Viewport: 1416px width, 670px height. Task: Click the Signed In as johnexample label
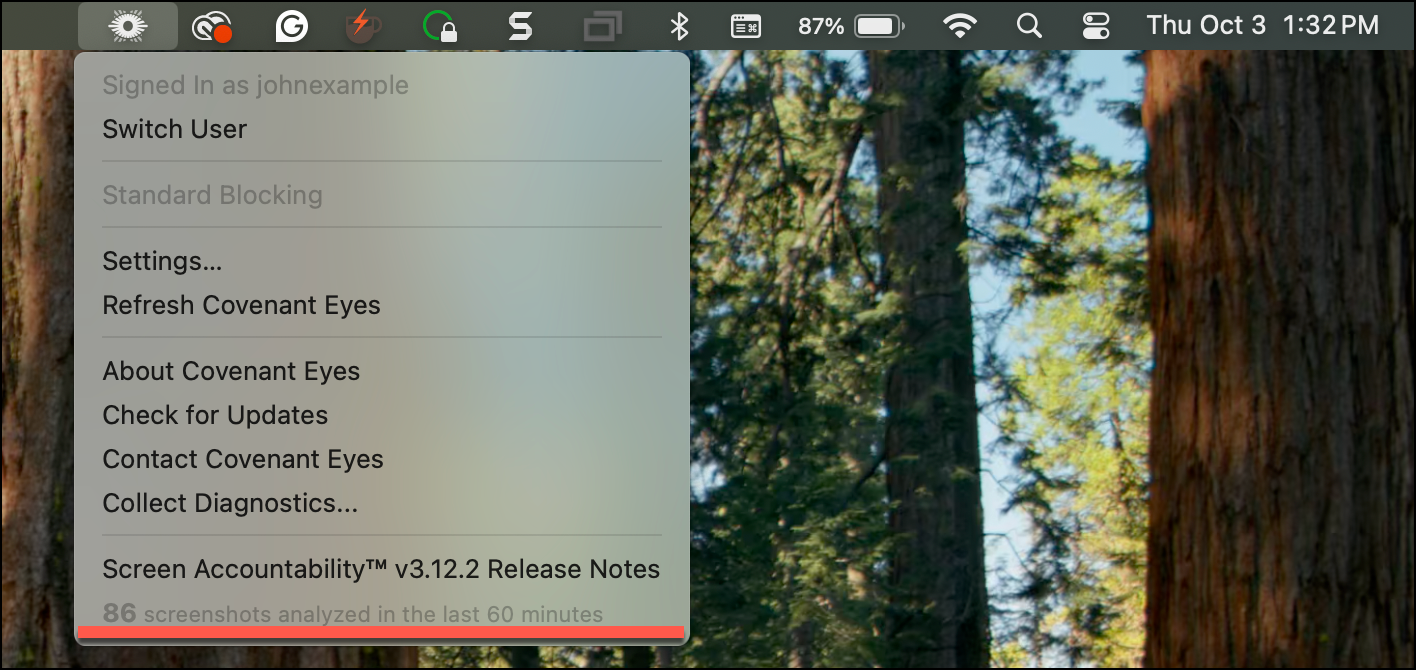click(255, 85)
